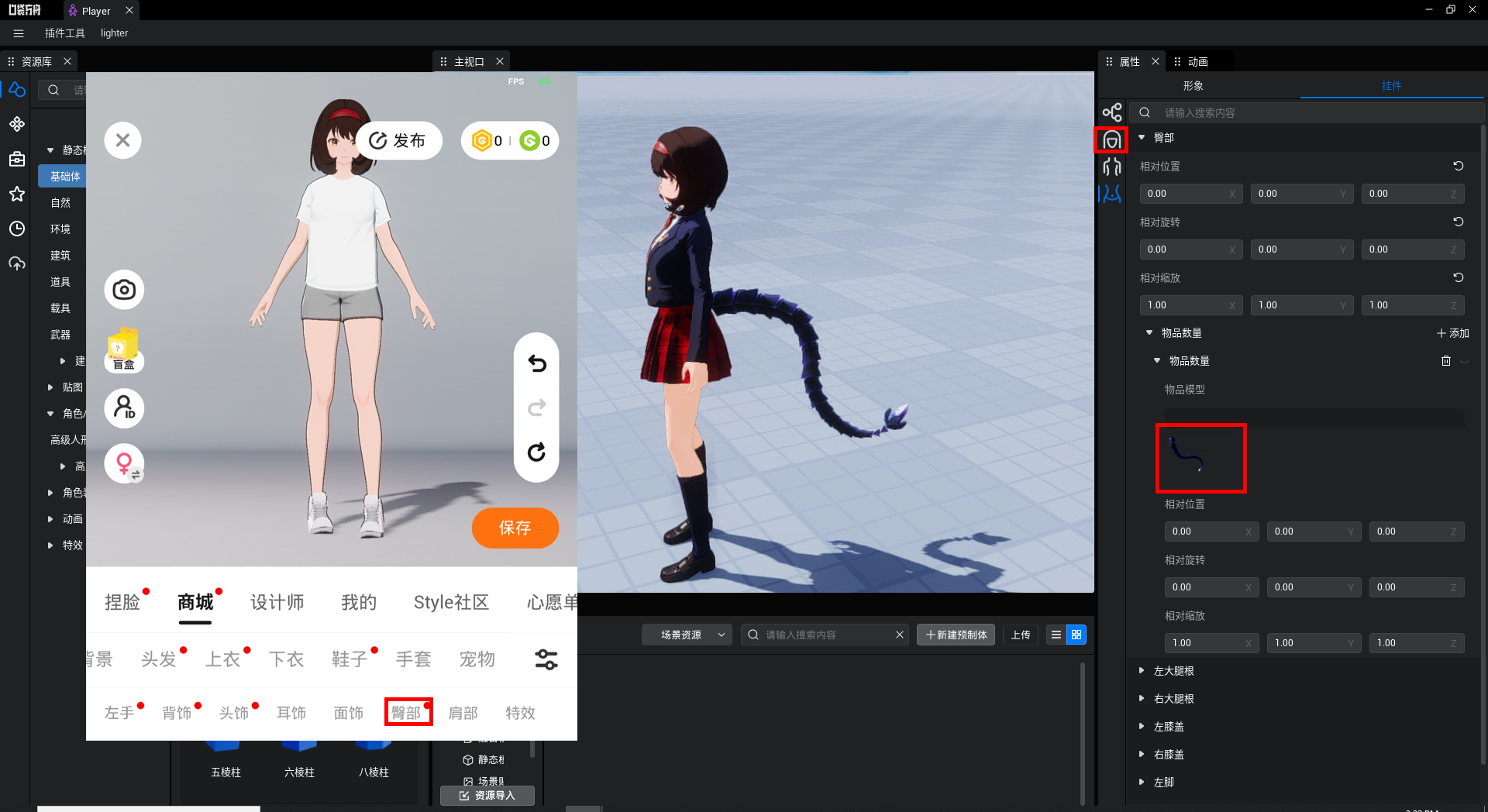Select the lower body attachment icon

coord(1112,194)
